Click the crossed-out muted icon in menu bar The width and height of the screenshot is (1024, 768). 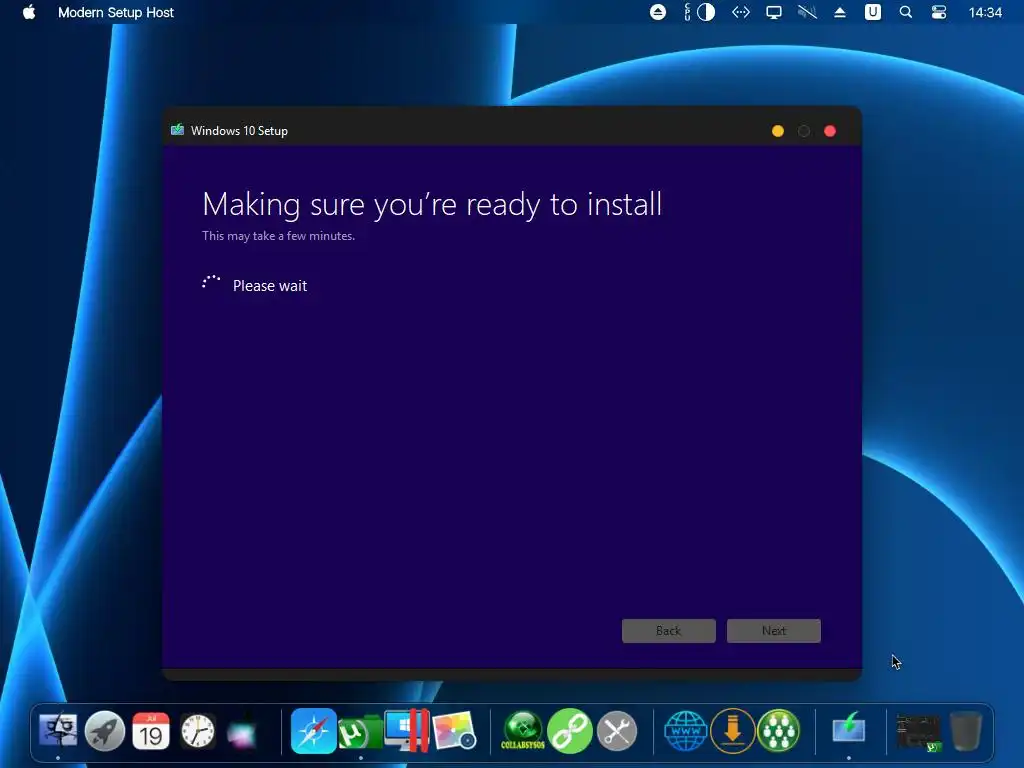[807, 12]
